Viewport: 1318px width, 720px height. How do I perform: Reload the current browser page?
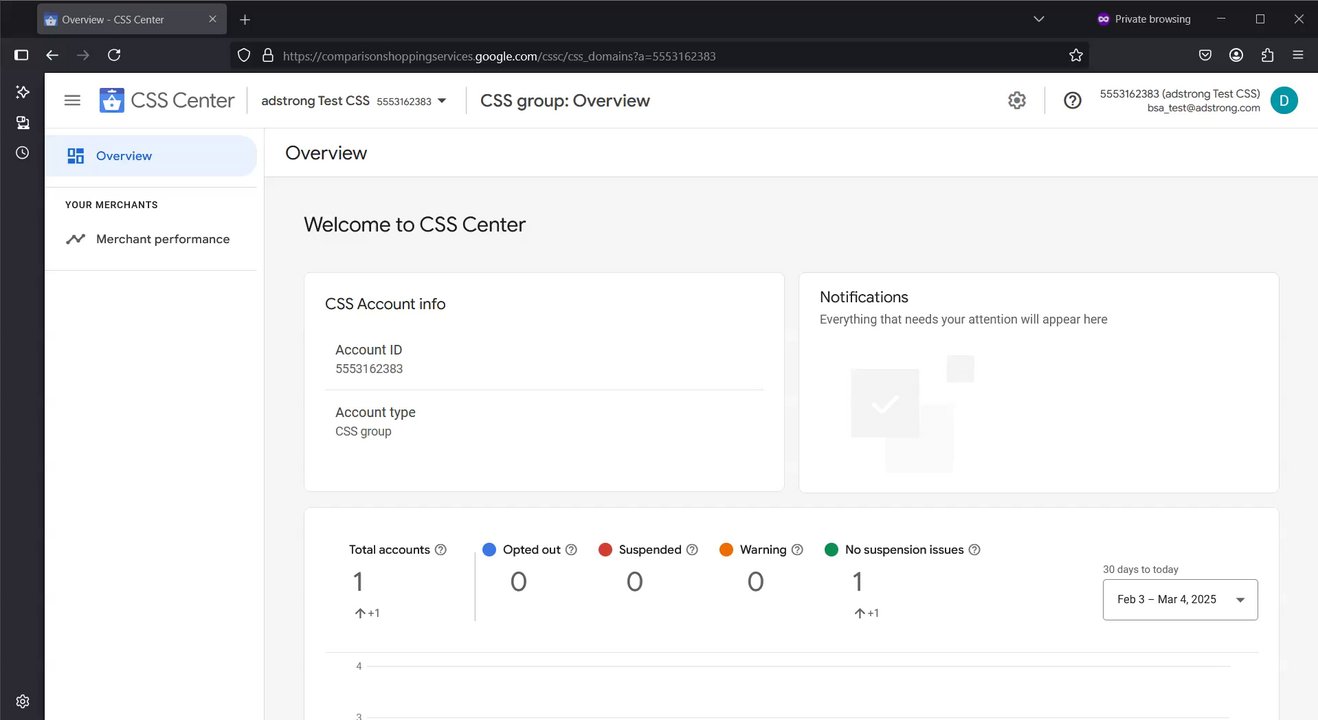(114, 56)
